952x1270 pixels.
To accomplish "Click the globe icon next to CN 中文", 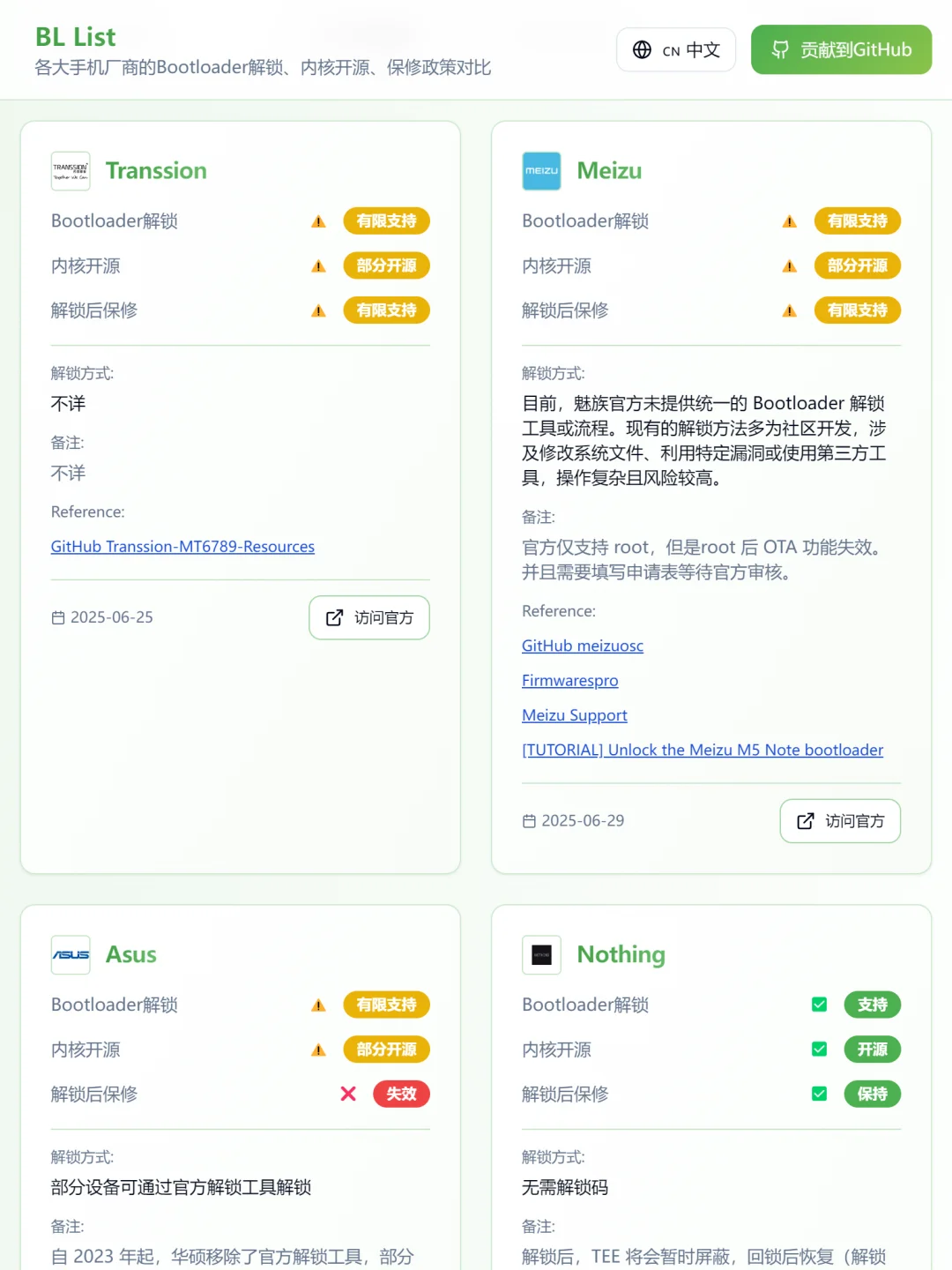I will pyautogui.click(x=641, y=49).
